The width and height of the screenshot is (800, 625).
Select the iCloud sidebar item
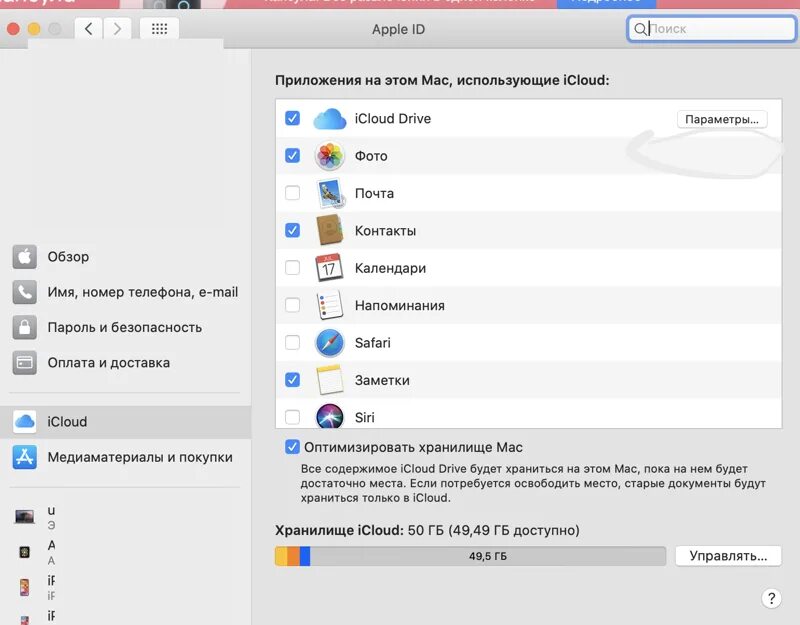(x=126, y=422)
